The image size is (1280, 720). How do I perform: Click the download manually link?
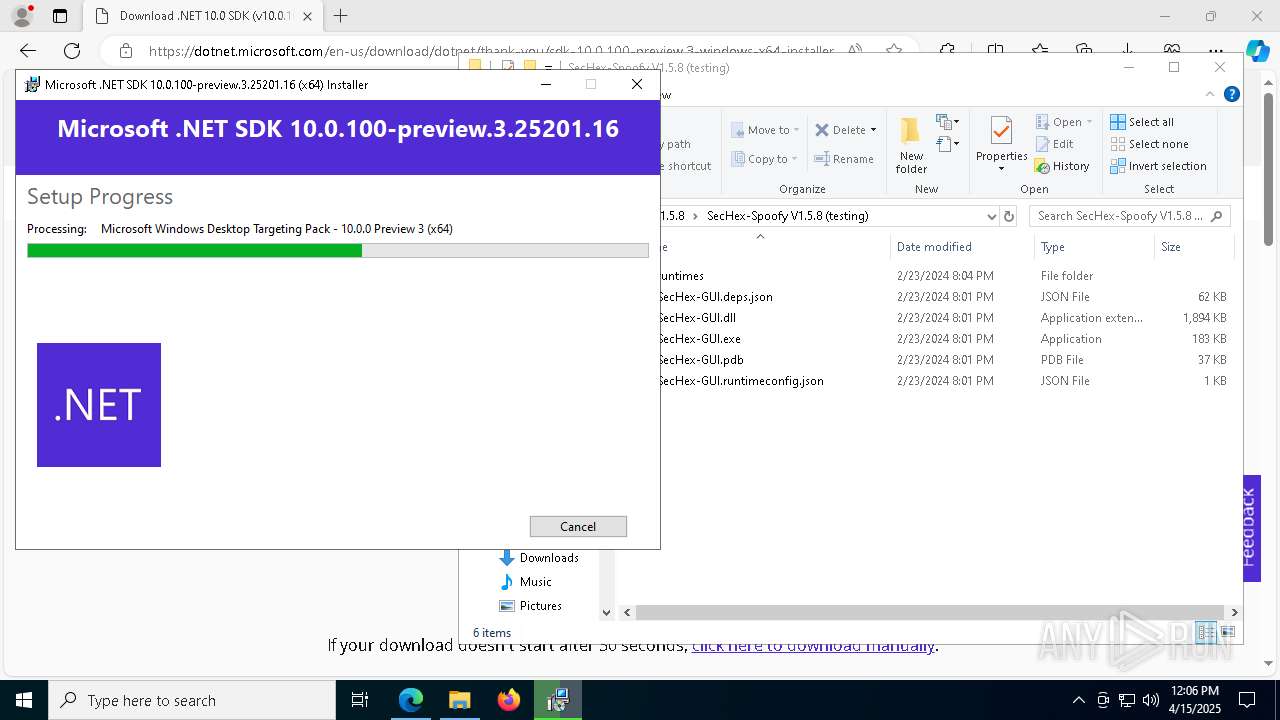click(x=813, y=646)
